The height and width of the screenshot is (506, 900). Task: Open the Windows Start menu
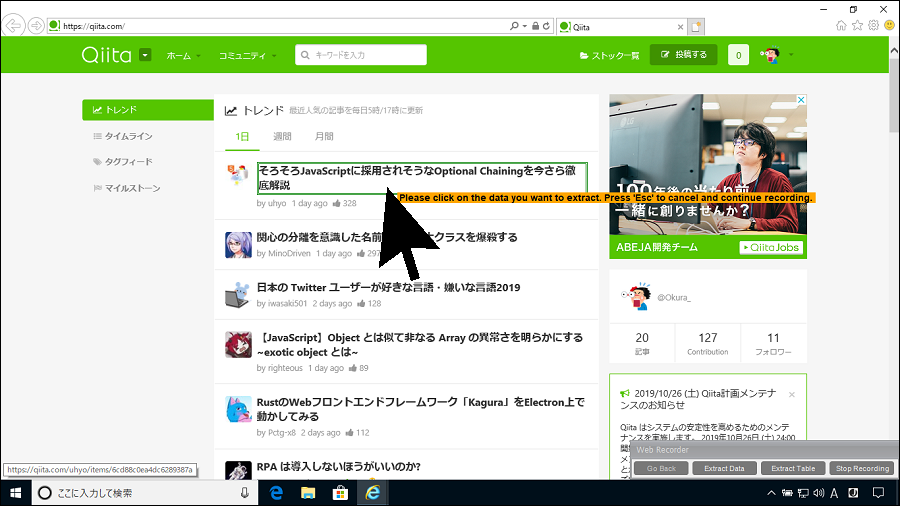[15, 493]
